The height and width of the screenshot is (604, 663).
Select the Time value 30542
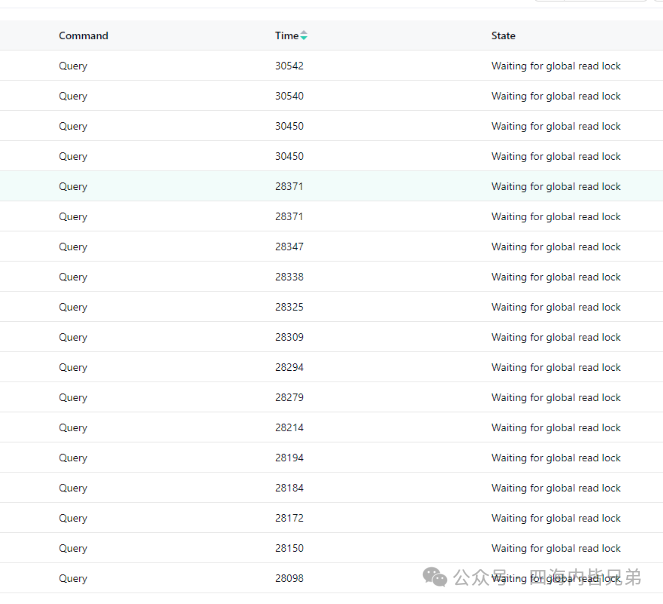289,66
